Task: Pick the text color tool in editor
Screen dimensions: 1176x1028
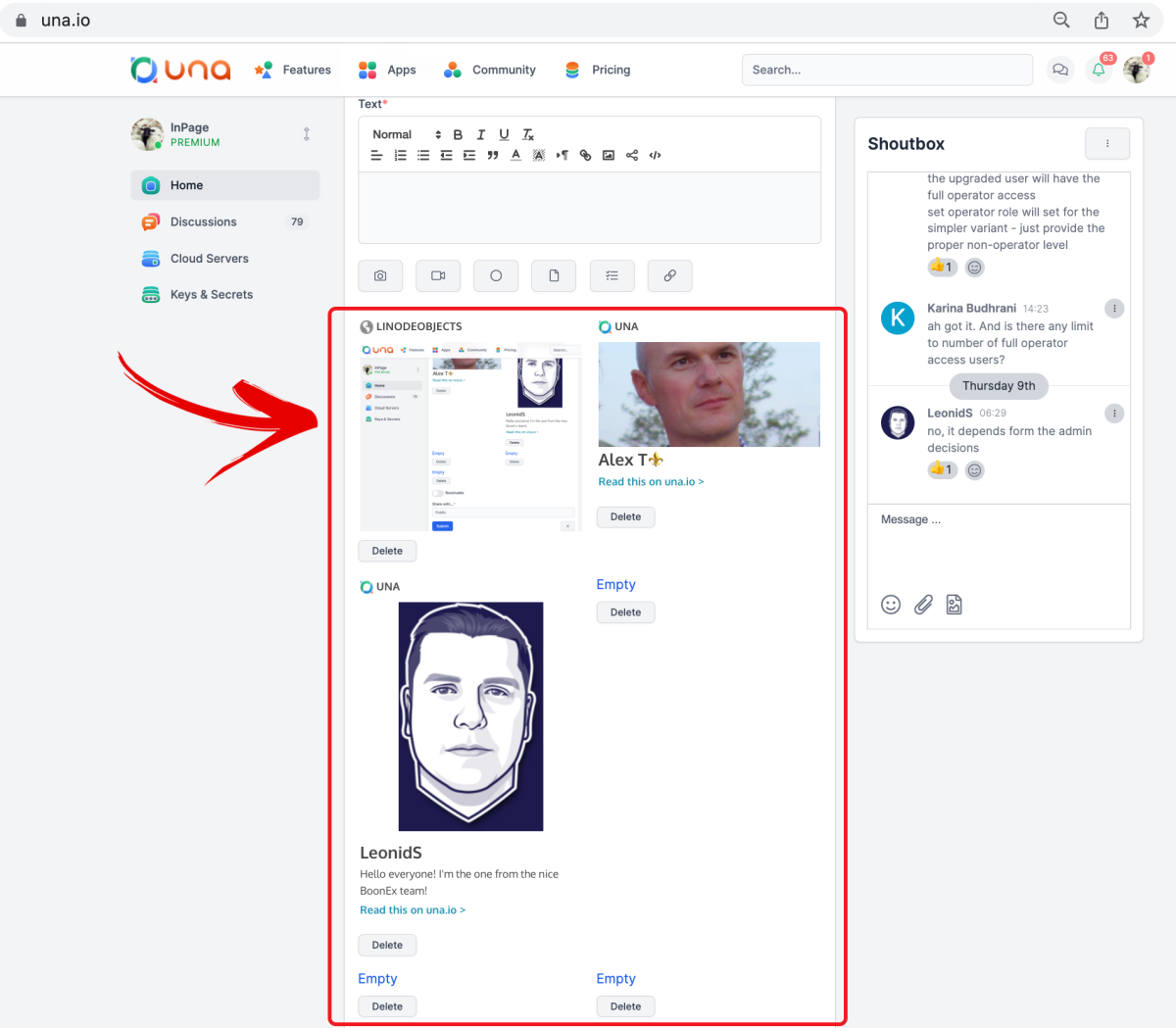Action: [515, 155]
